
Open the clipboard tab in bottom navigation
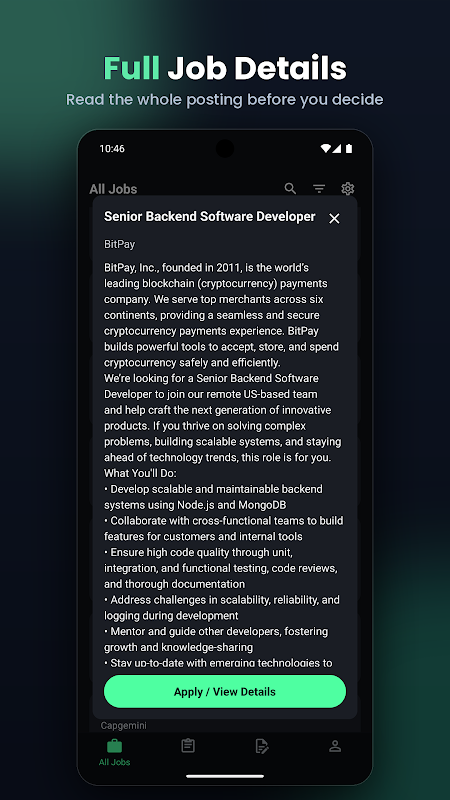[x=188, y=746]
